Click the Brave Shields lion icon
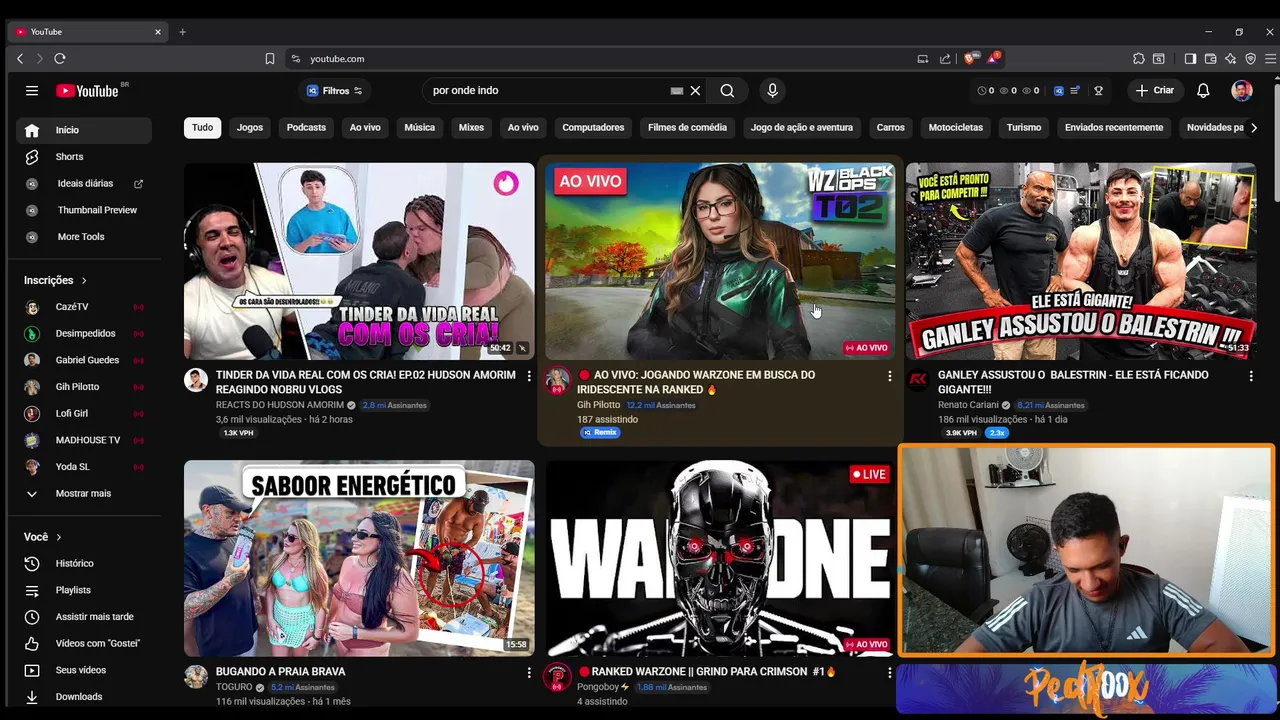The image size is (1280, 720). coord(969,58)
